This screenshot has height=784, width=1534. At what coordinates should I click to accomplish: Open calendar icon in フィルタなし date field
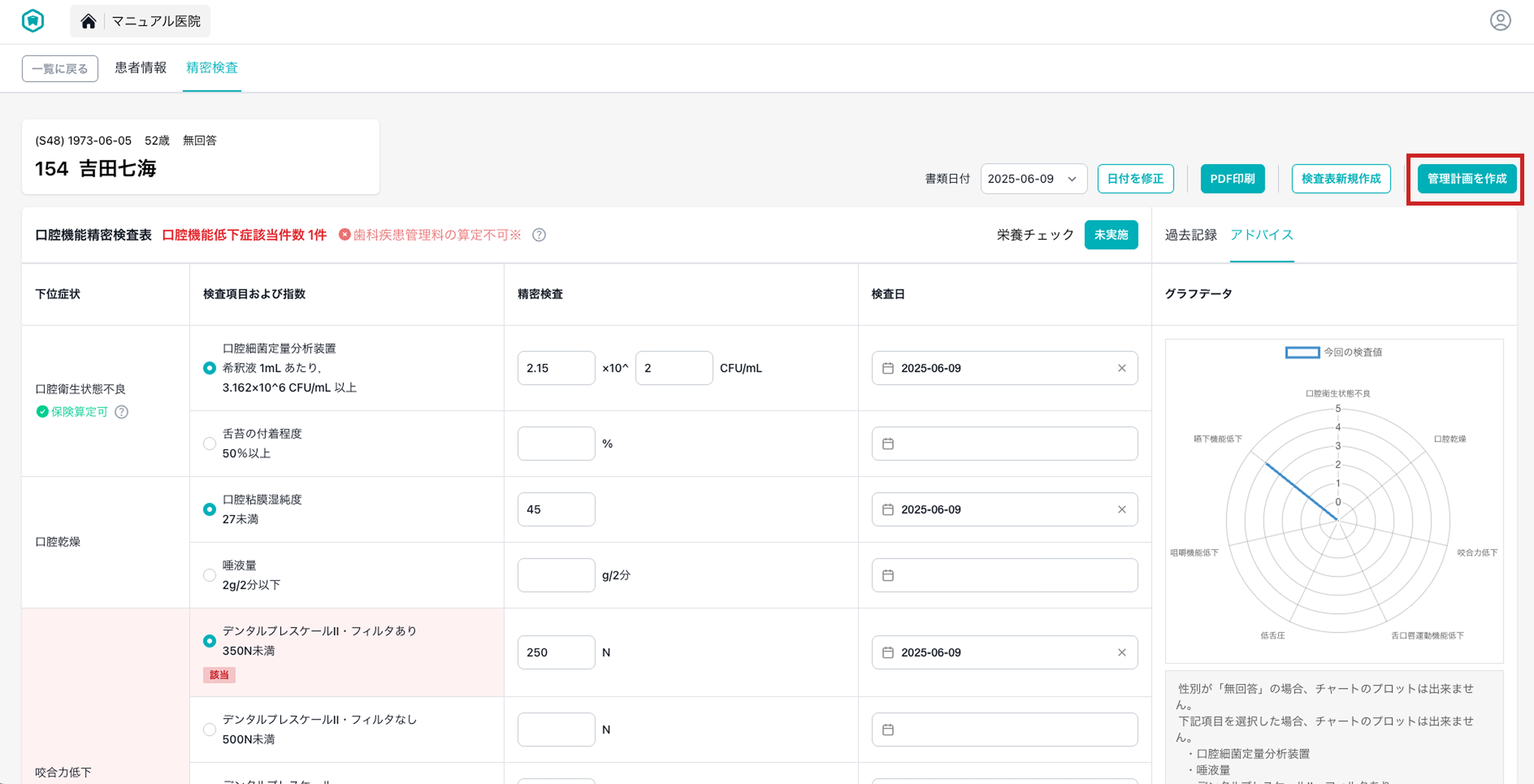[888, 730]
